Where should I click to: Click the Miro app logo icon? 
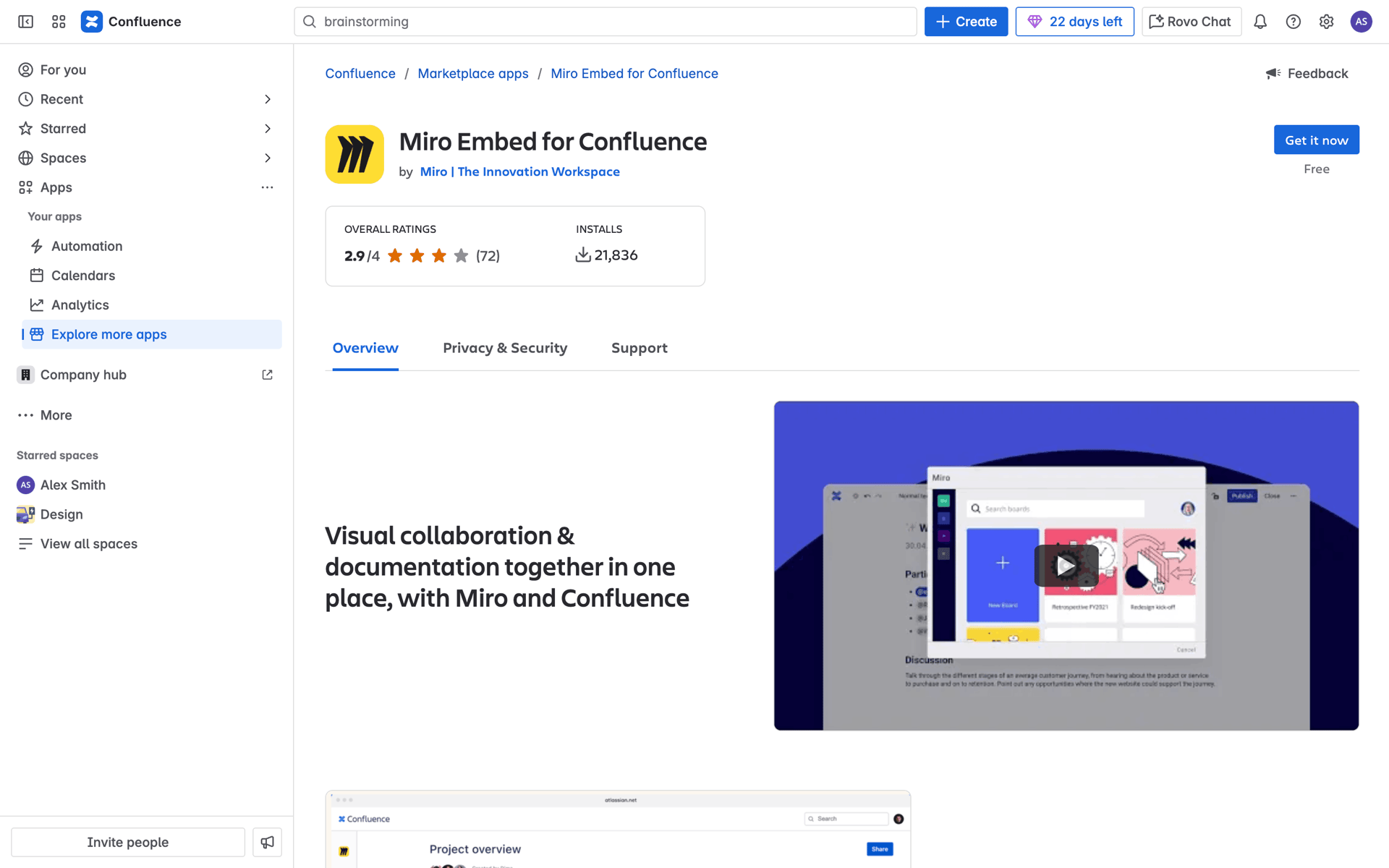point(354,154)
